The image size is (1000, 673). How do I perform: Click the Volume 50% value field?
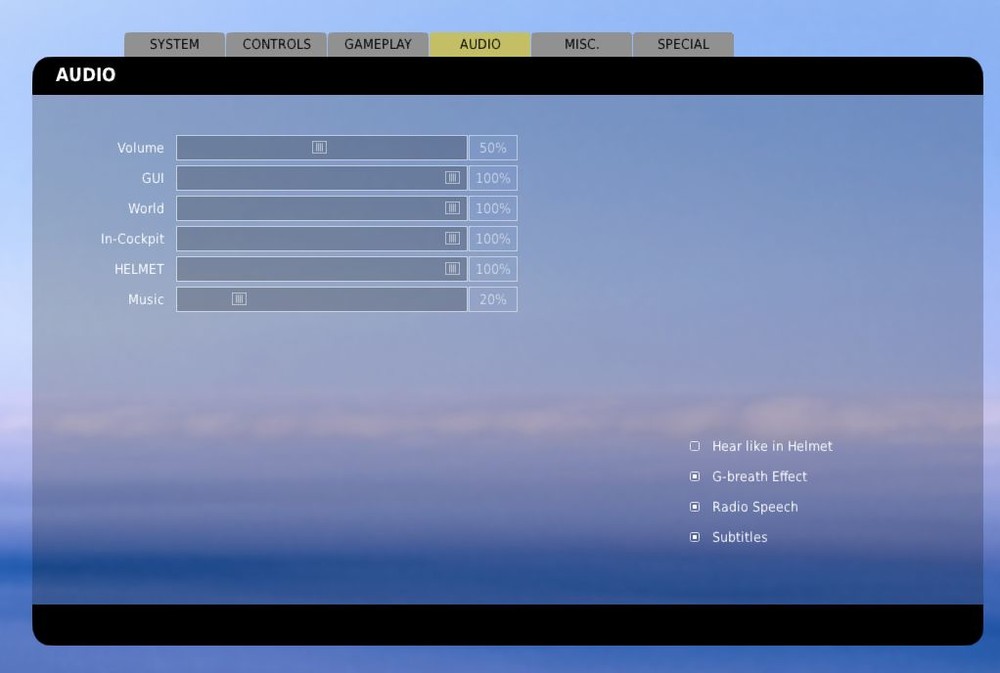(x=493, y=147)
